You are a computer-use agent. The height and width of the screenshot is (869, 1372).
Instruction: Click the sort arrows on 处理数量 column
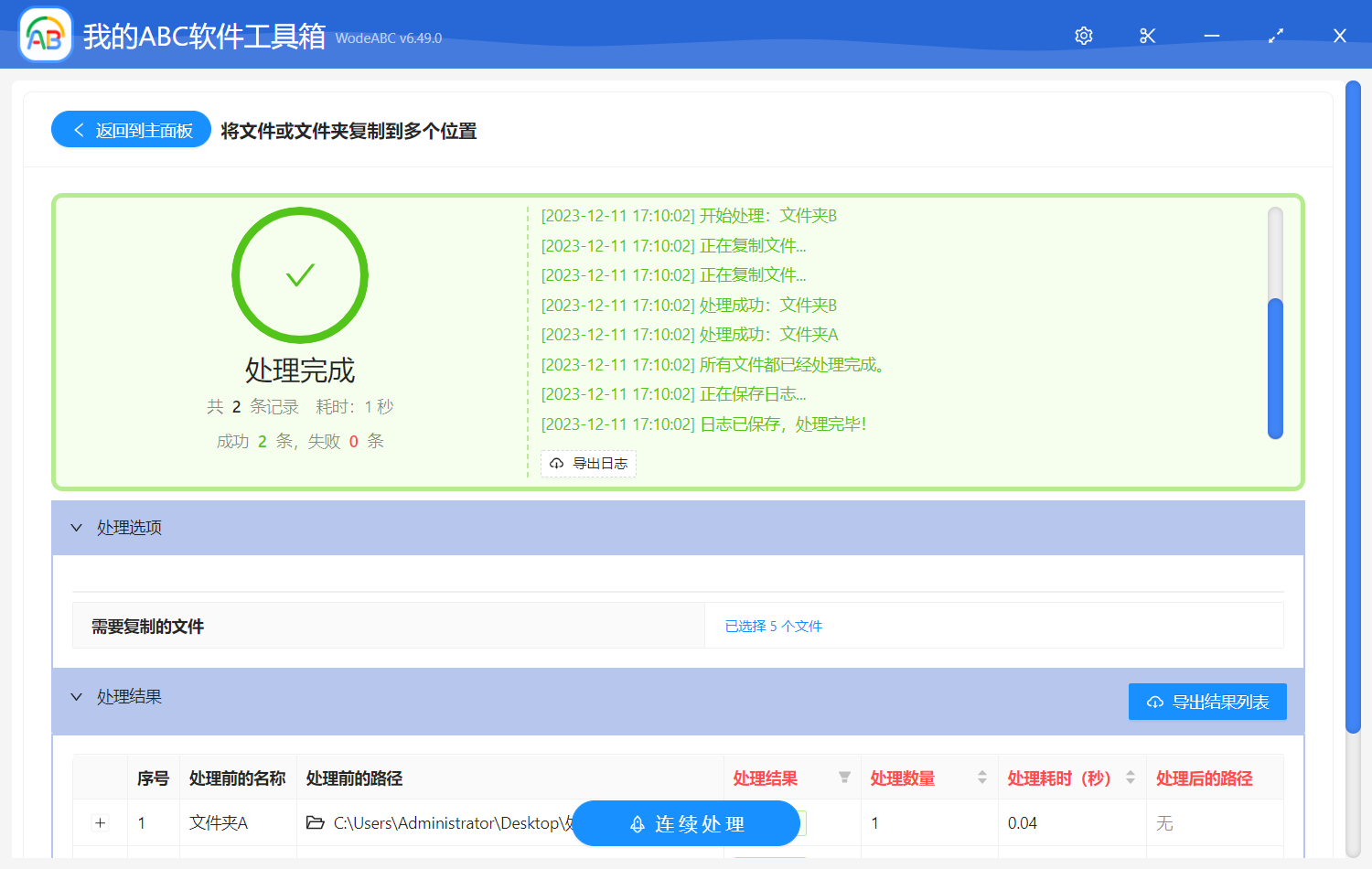pos(981,778)
